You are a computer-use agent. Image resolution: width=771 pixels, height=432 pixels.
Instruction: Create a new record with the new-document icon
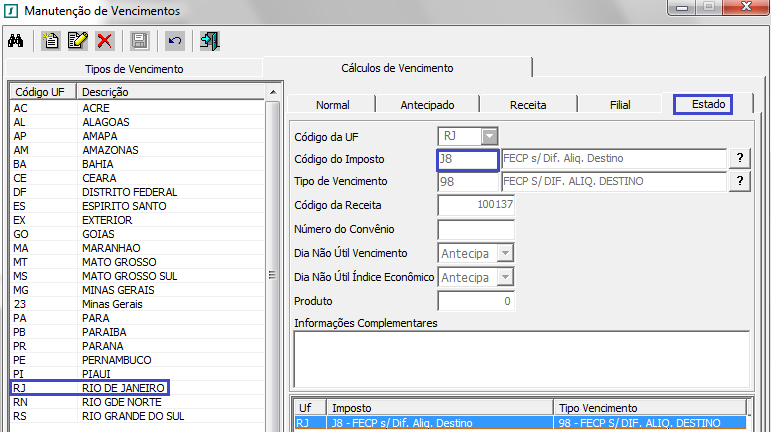tap(50, 41)
